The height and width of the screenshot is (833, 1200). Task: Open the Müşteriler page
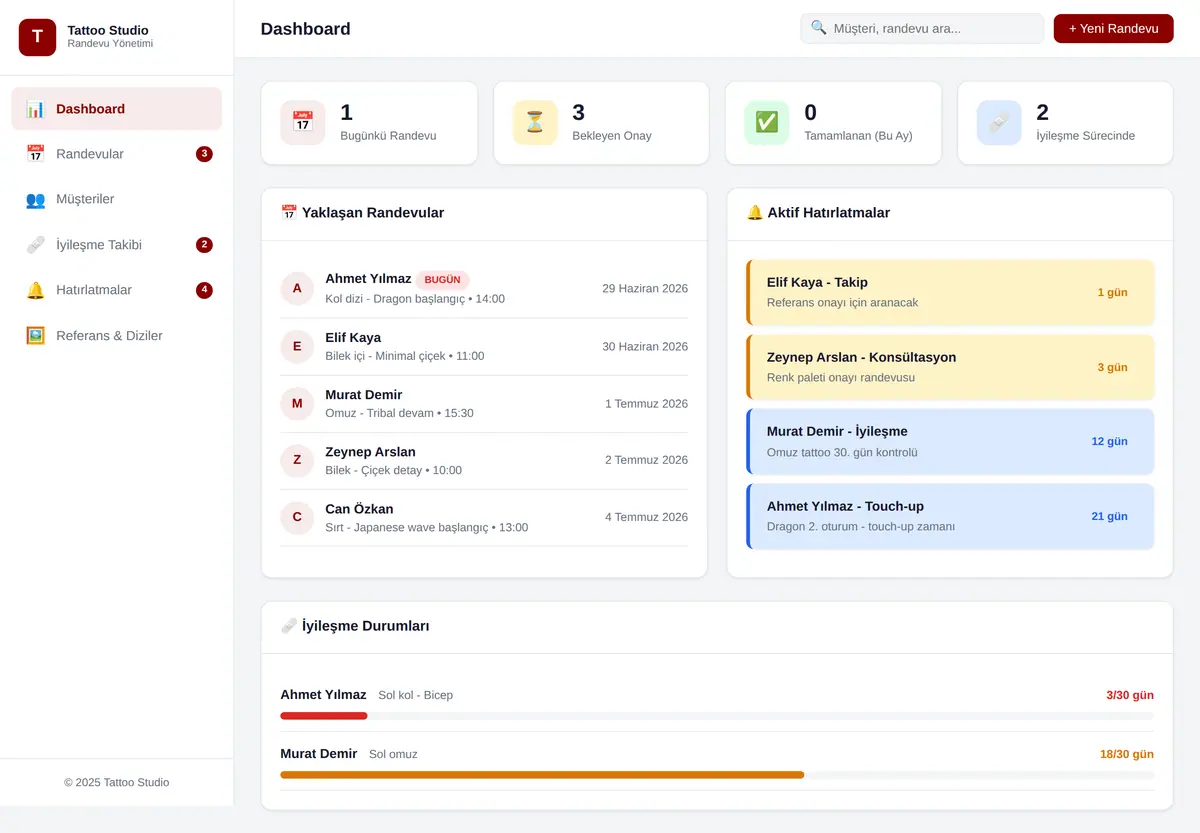coord(117,199)
